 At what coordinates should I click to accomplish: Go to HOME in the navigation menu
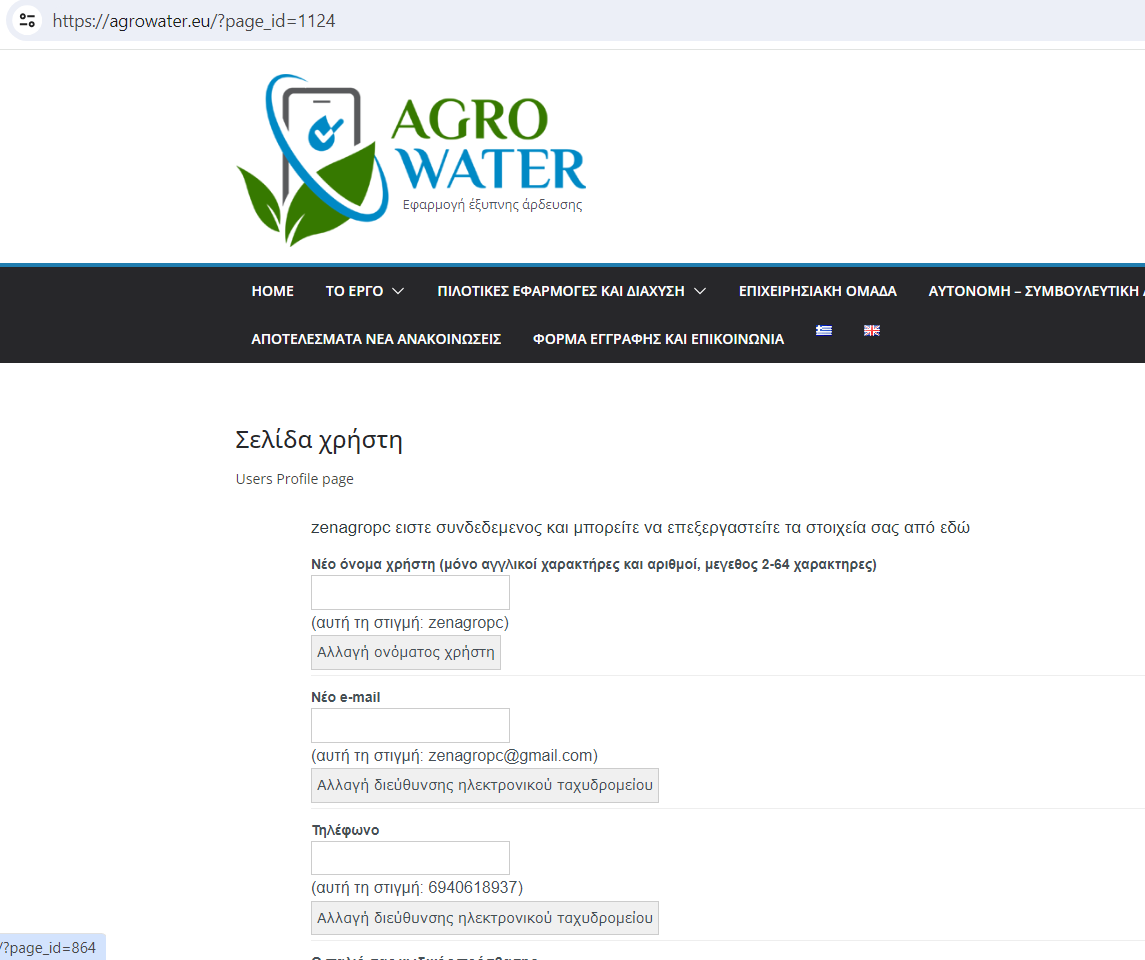pos(272,291)
